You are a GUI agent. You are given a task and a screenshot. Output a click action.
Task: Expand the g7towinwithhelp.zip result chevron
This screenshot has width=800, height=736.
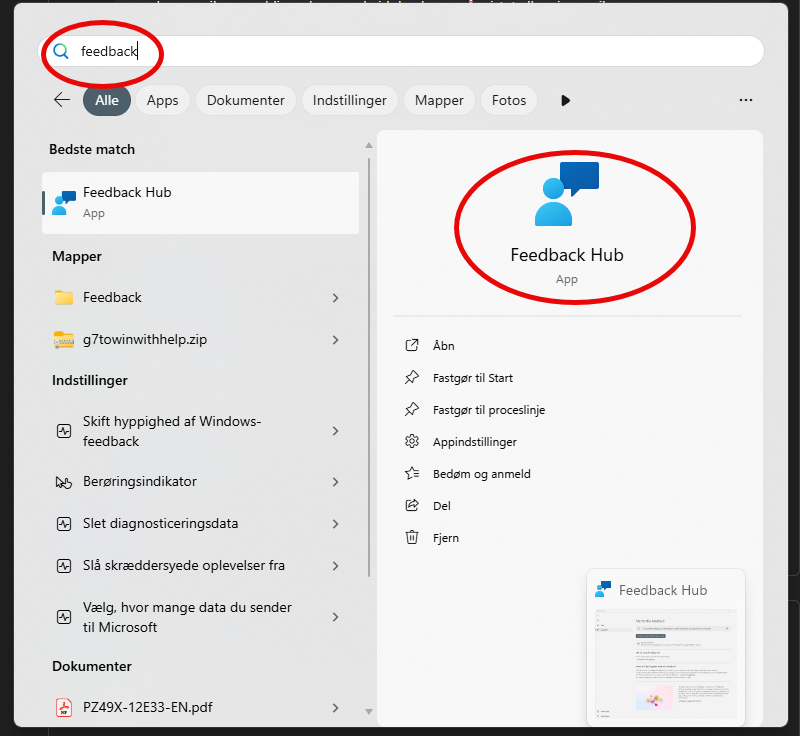tap(335, 340)
